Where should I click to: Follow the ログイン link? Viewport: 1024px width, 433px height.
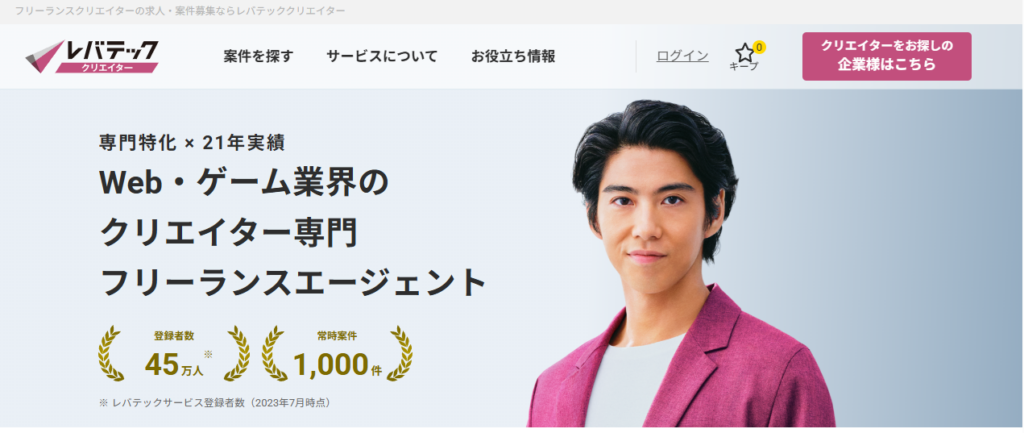pyautogui.click(x=682, y=56)
